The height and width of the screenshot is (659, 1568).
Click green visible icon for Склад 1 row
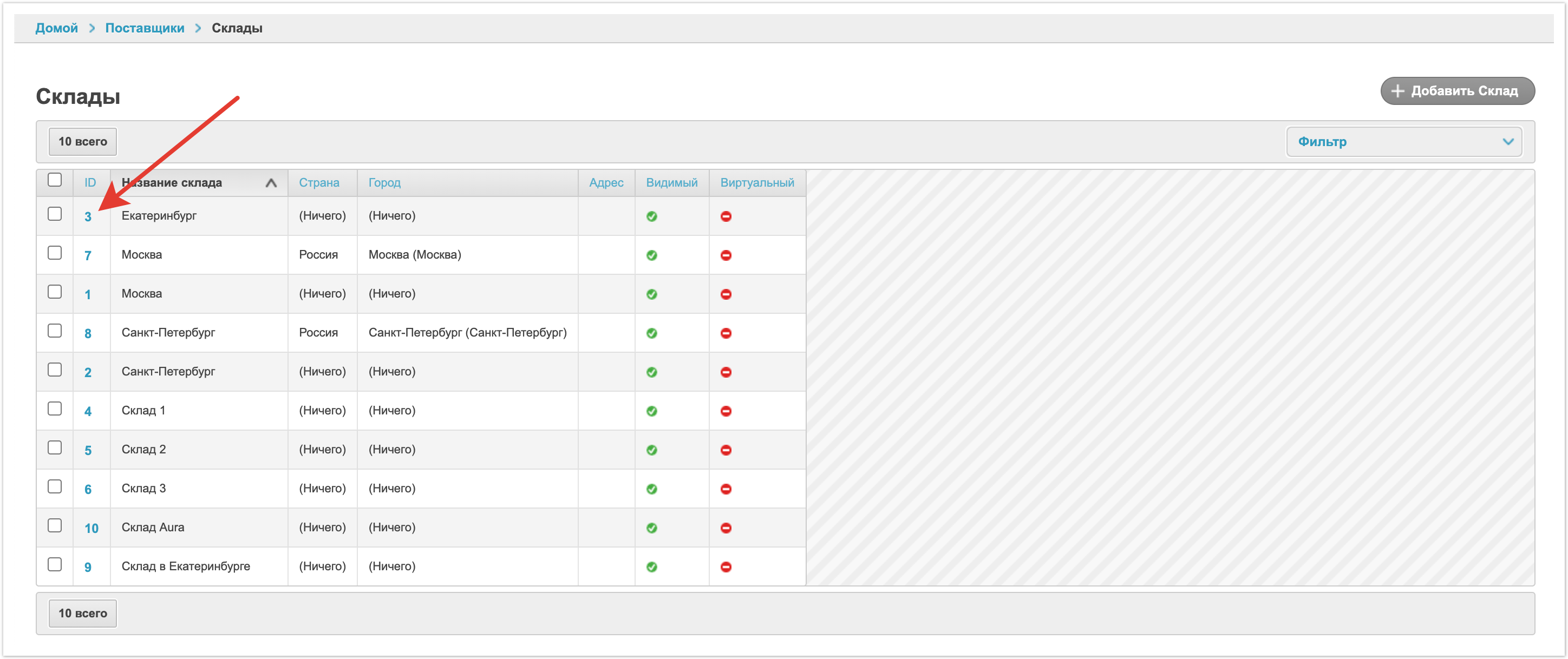(651, 411)
